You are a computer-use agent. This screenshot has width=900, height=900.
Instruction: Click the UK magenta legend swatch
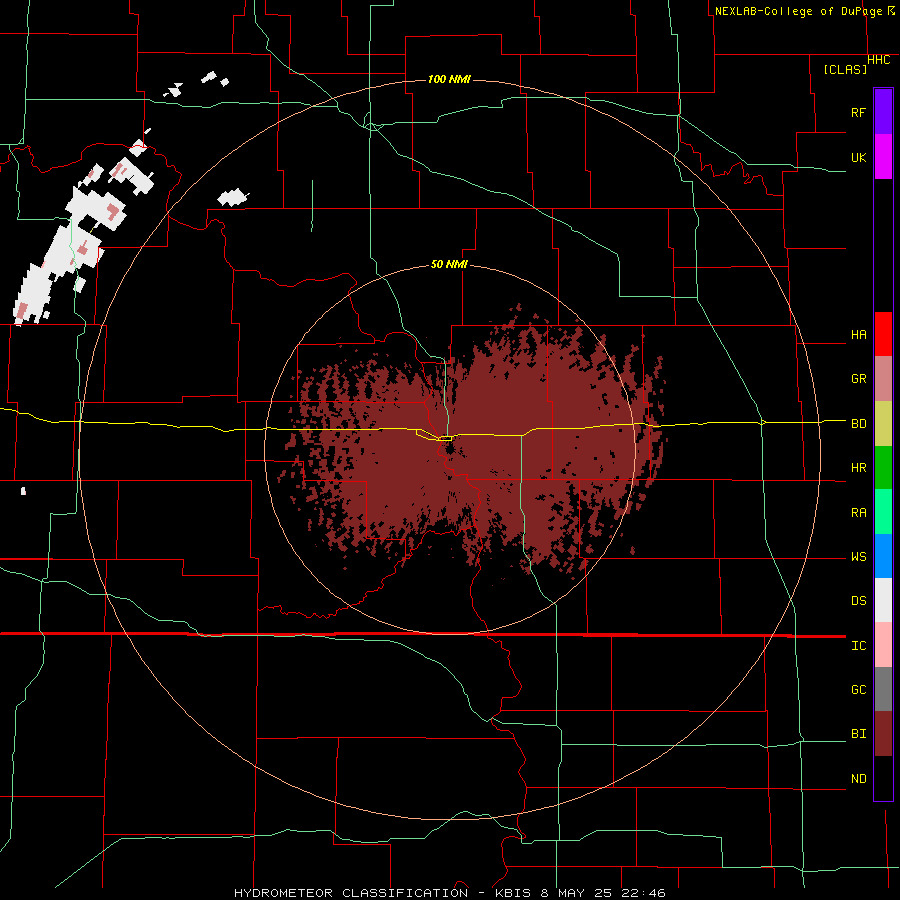pos(883,157)
